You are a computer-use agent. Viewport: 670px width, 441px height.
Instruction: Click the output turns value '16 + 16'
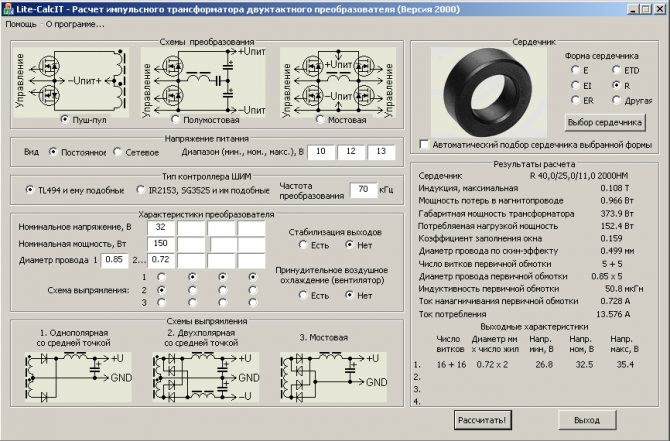pyautogui.click(x=451, y=365)
